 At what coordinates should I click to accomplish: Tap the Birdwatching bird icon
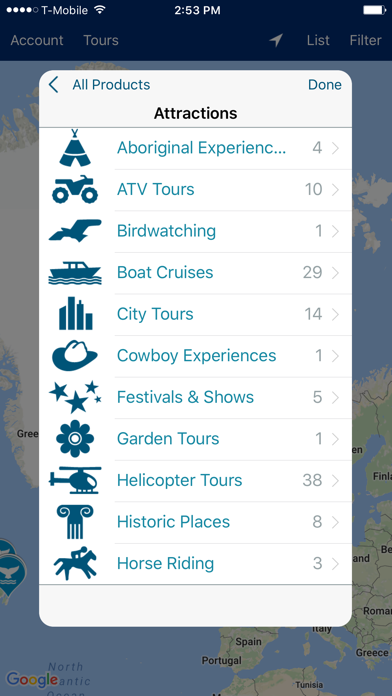[x=75, y=231]
